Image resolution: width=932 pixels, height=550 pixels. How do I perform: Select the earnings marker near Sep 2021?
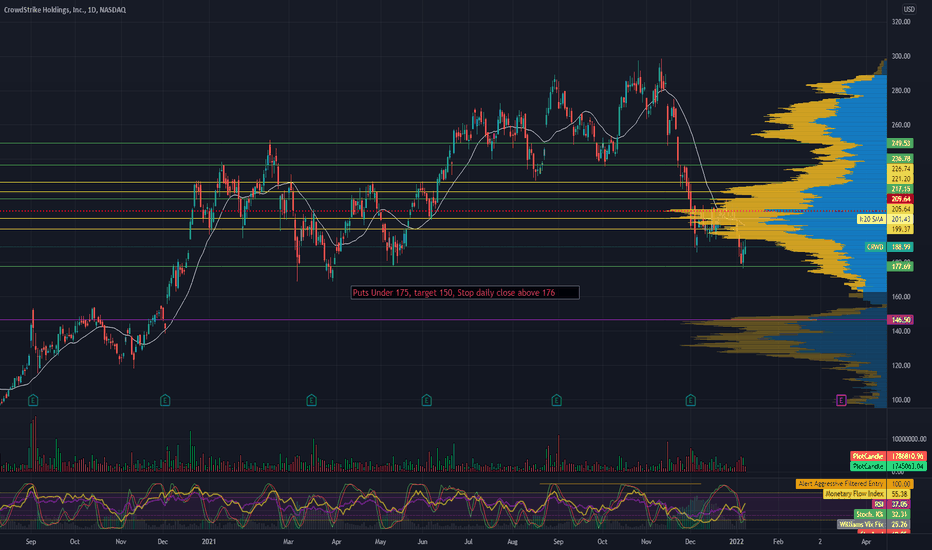click(556, 400)
